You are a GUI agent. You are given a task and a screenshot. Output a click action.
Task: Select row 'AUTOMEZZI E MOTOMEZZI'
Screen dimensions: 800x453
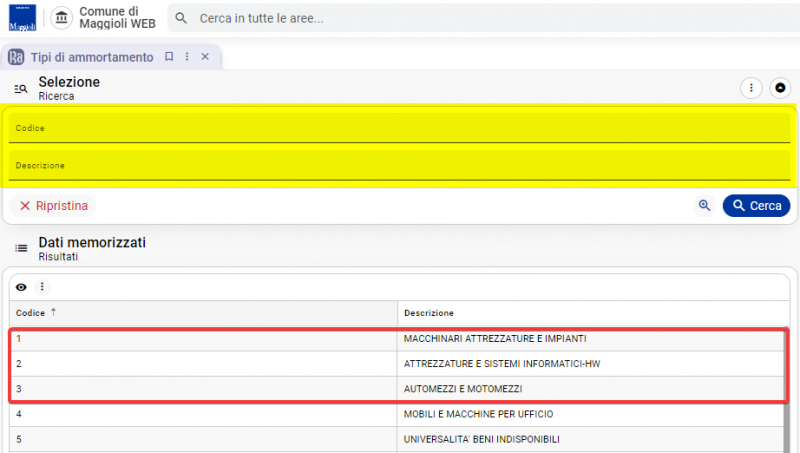pos(397,389)
